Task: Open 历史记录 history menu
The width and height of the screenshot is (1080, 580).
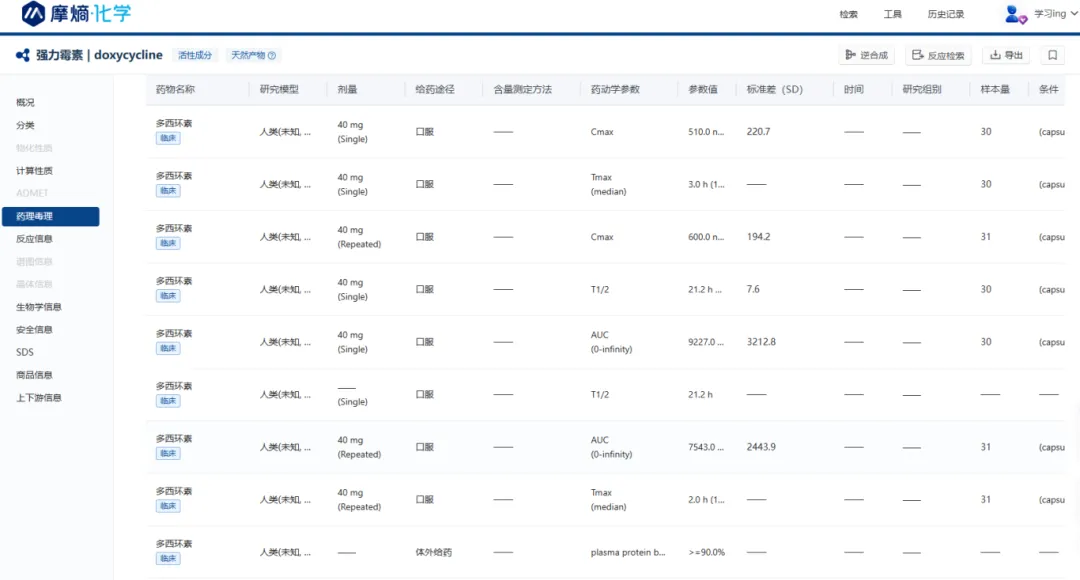Action: point(945,14)
